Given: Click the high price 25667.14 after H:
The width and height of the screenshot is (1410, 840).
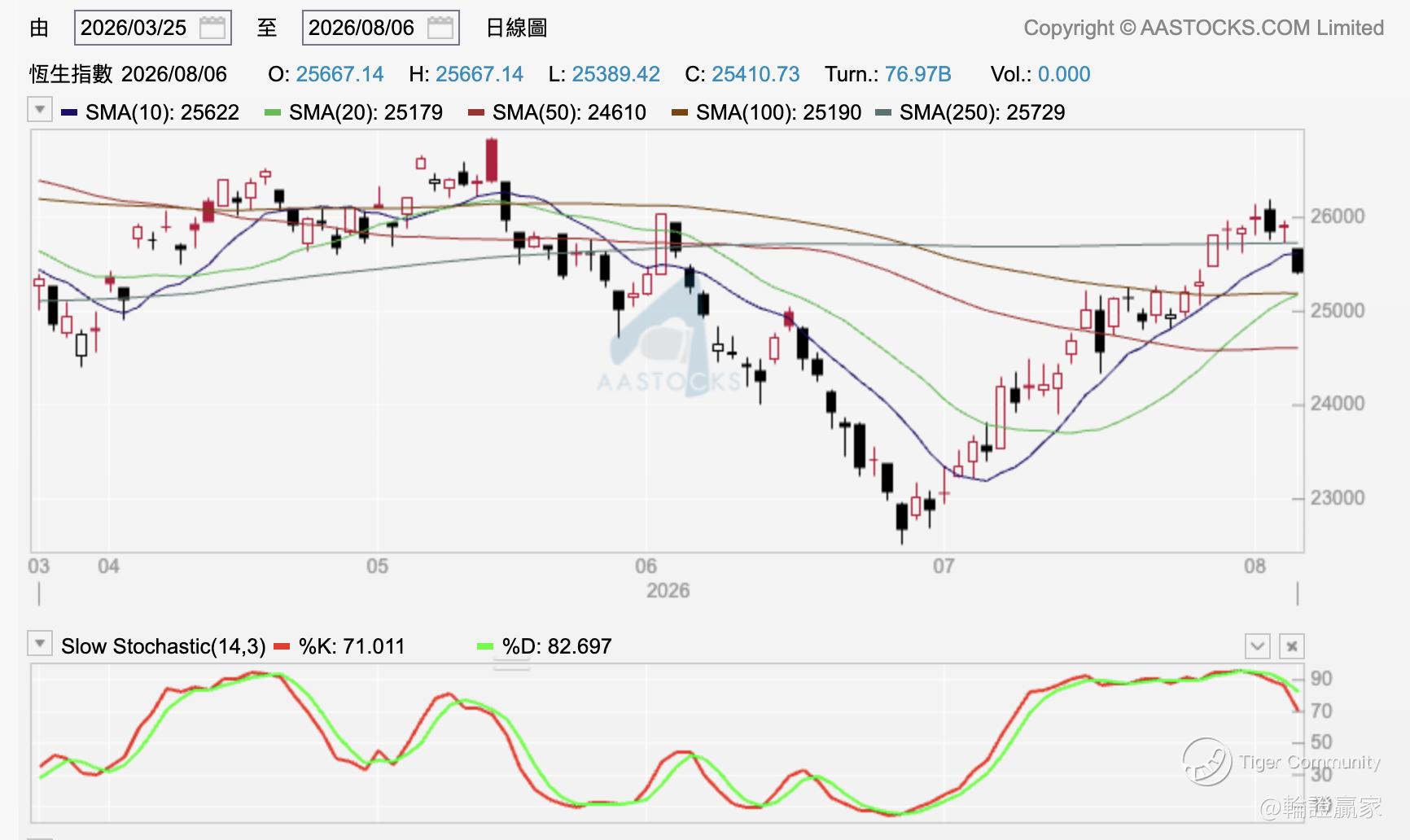Looking at the screenshot, I should click(x=479, y=74).
